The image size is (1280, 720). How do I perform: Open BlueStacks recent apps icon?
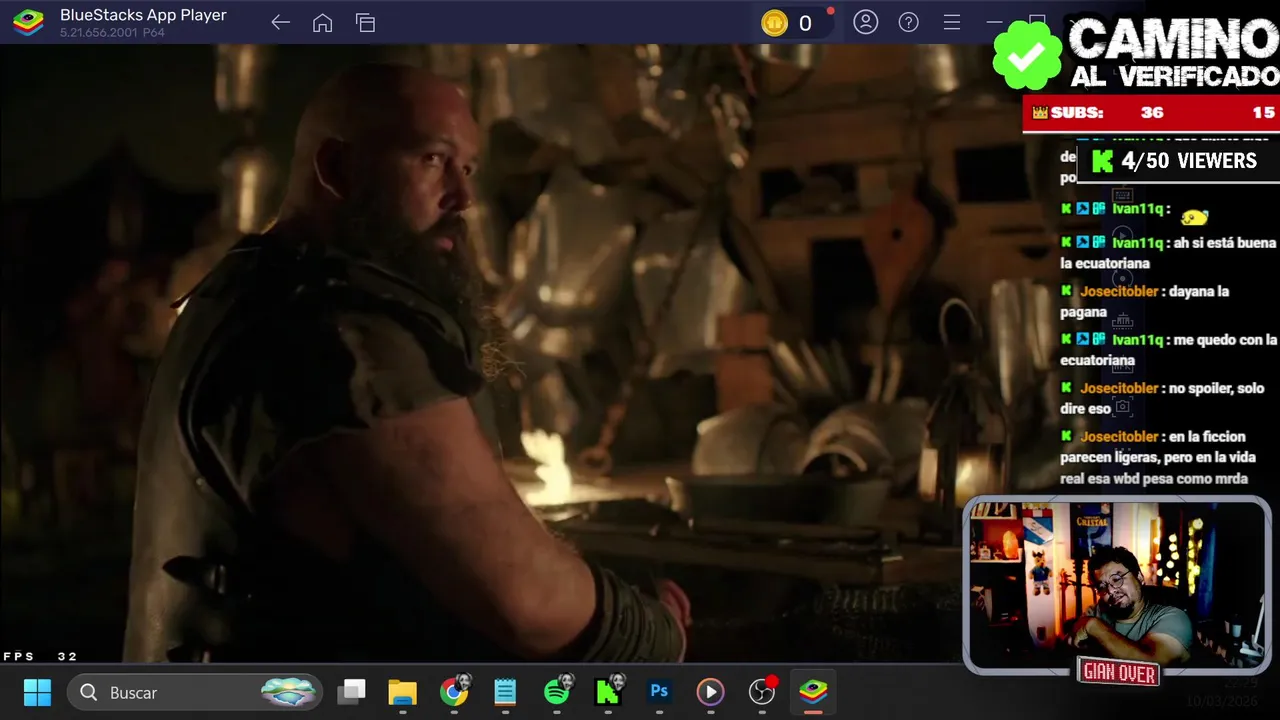[x=365, y=23]
